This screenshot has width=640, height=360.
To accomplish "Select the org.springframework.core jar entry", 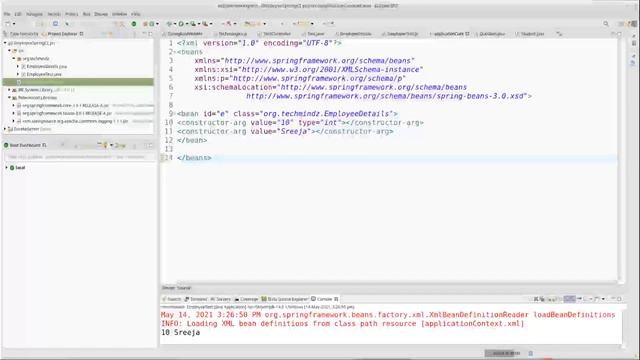I will 65,105.
